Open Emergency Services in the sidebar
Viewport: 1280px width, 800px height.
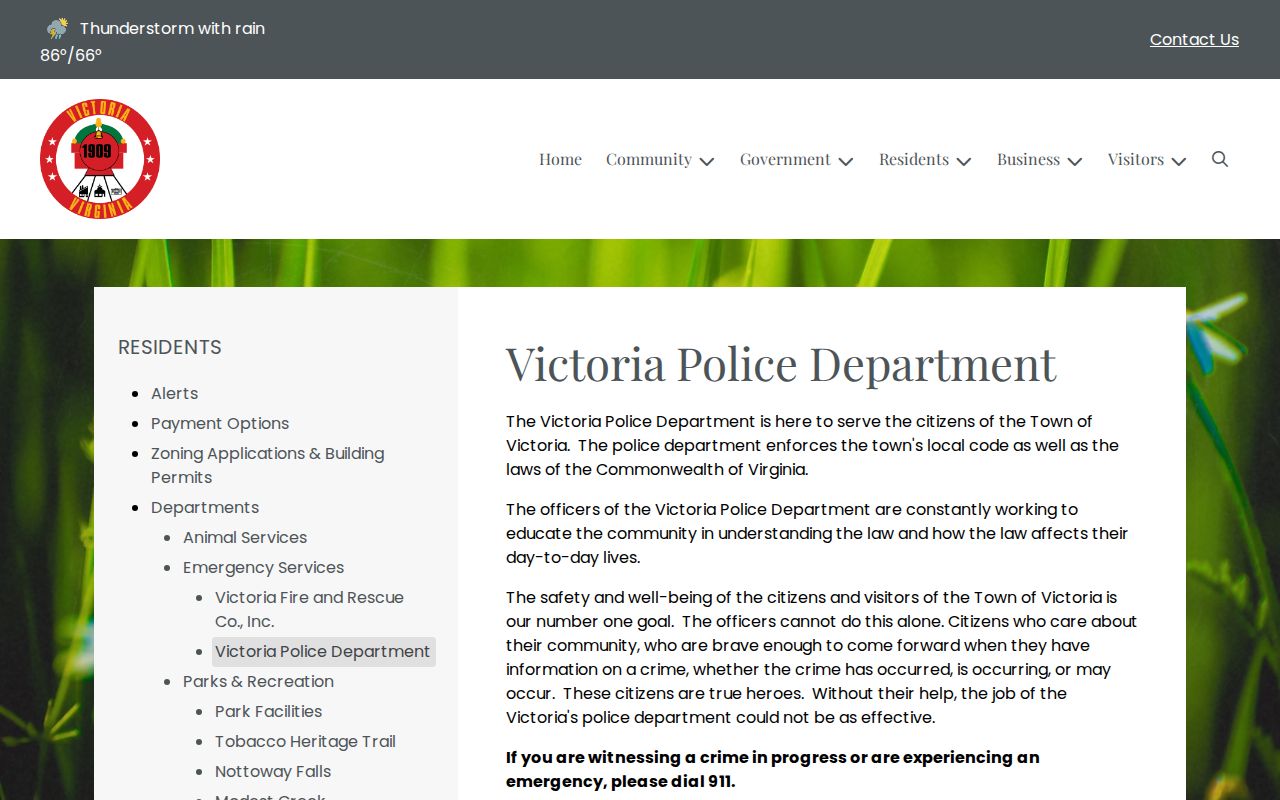(263, 567)
